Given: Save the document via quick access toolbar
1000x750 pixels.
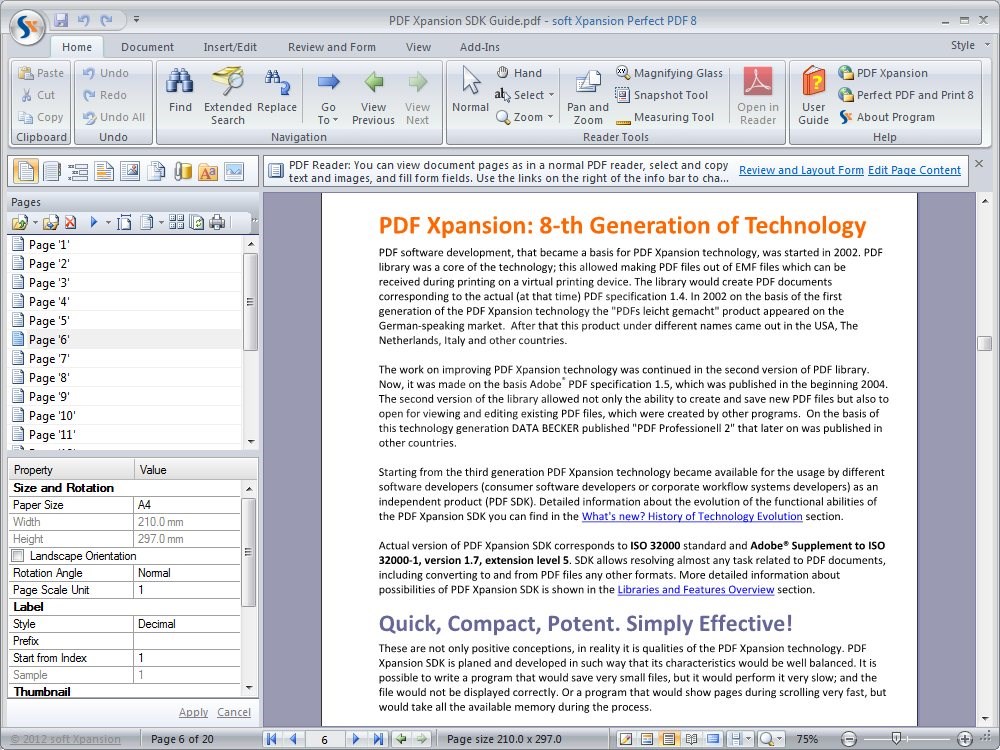Looking at the screenshot, I should pyautogui.click(x=61, y=20).
